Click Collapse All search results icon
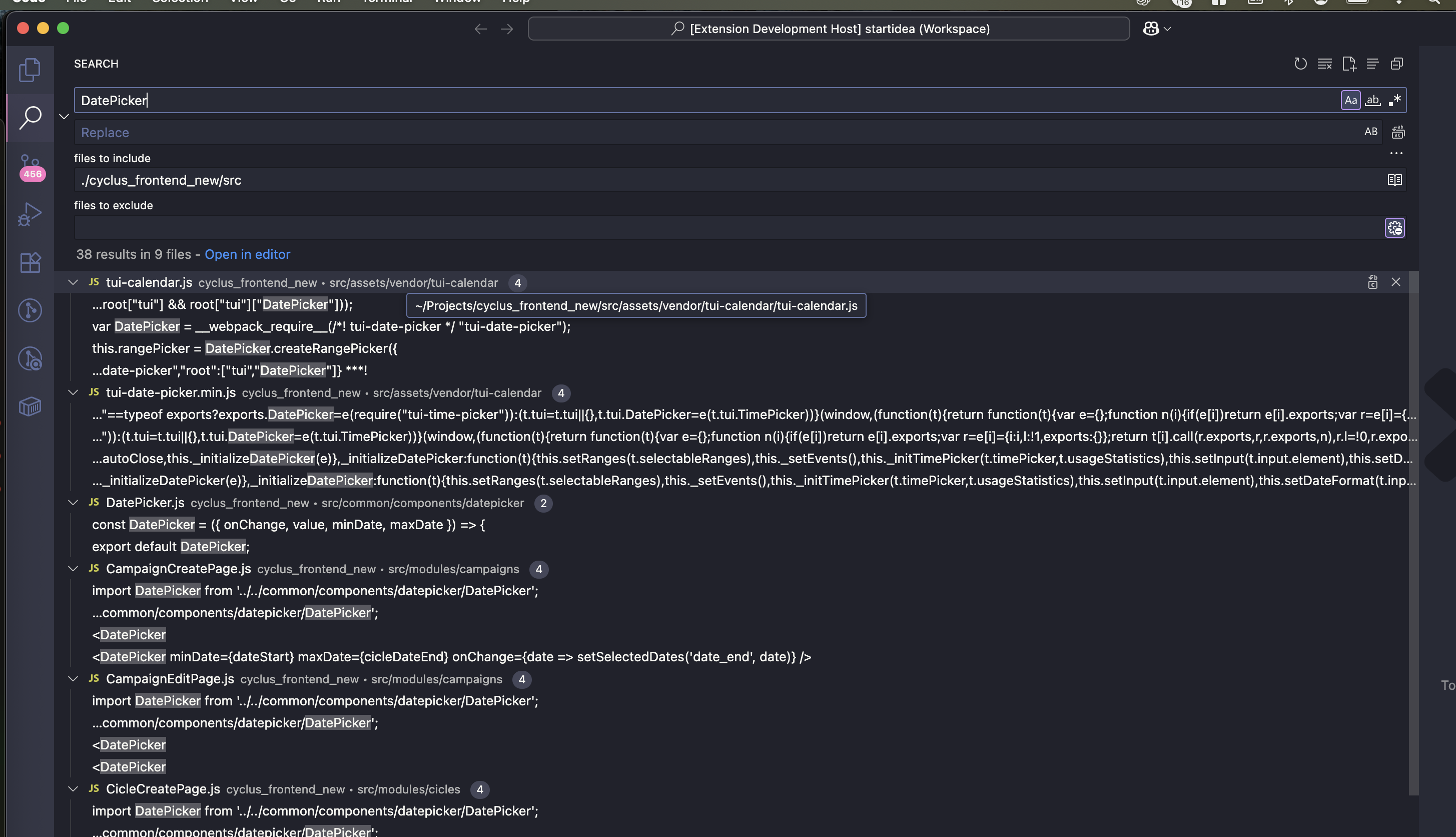The image size is (1456, 837). point(1397,64)
